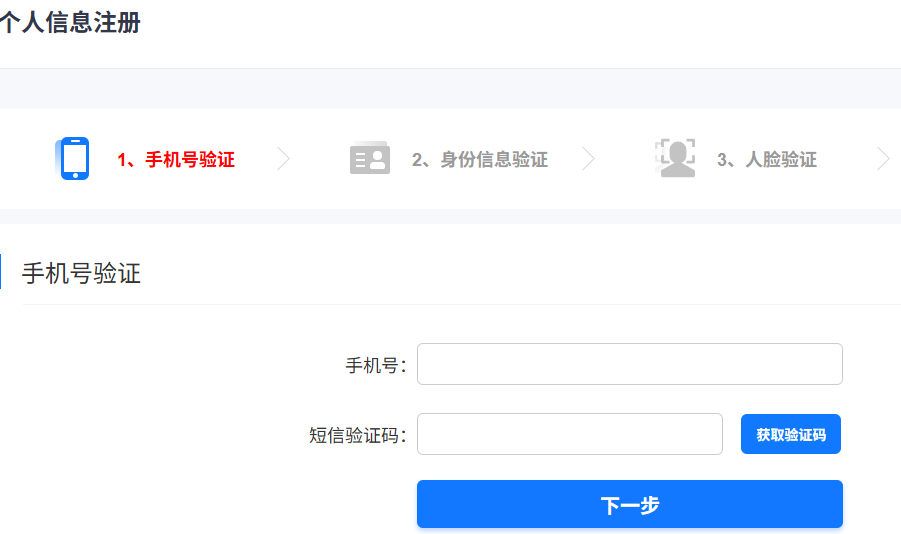
Task: Focus the 手机号 input field
Action: coord(629,364)
